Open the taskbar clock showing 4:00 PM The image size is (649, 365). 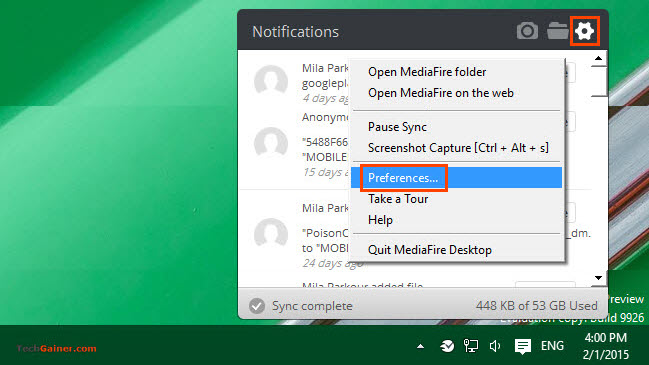(606, 346)
